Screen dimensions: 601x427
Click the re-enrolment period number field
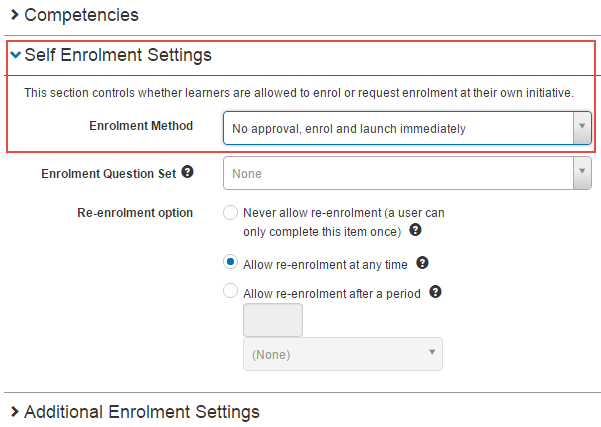(x=273, y=321)
